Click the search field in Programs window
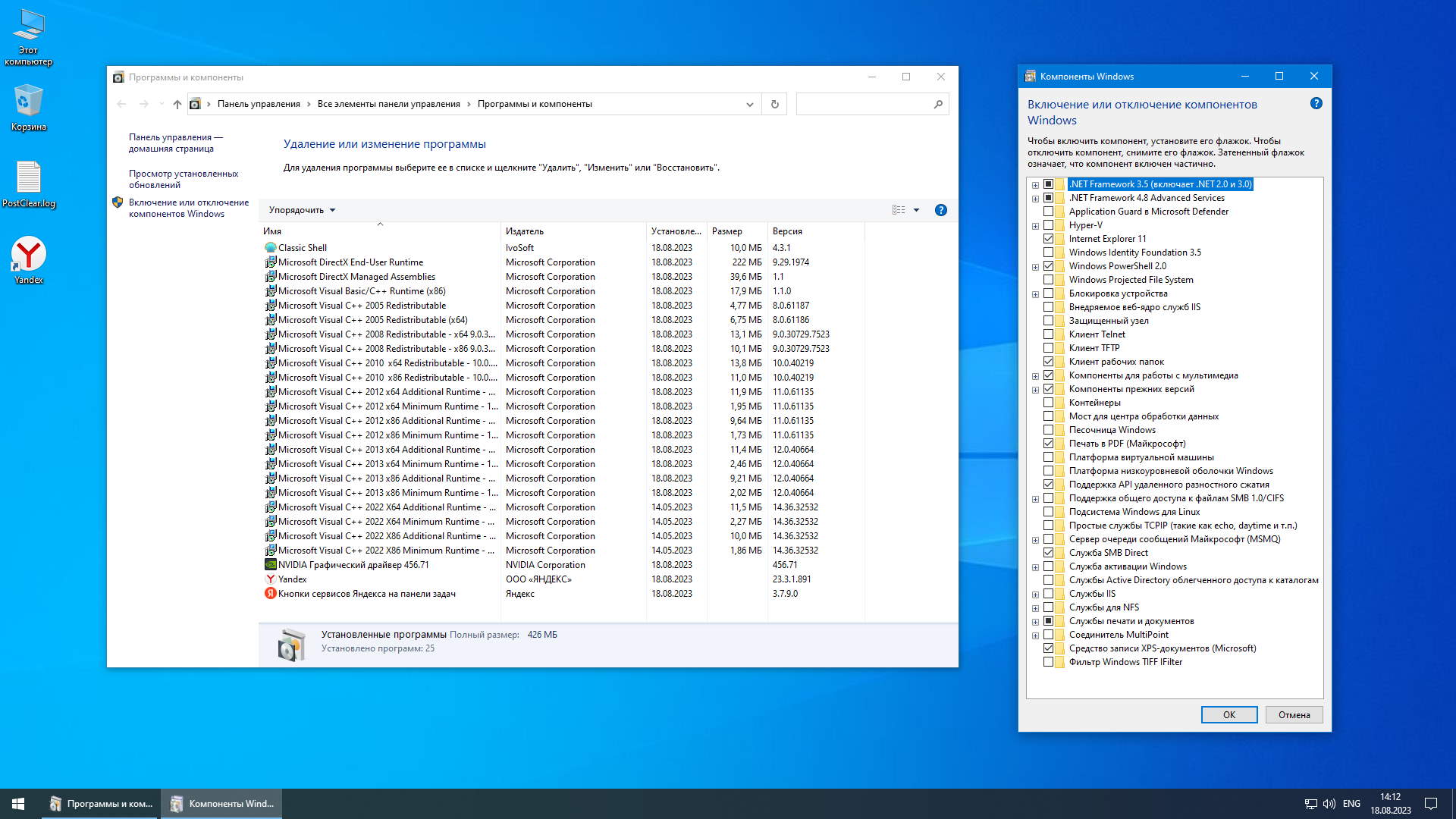Image resolution: width=1456 pixels, height=819 pixels. click(864, 104)
